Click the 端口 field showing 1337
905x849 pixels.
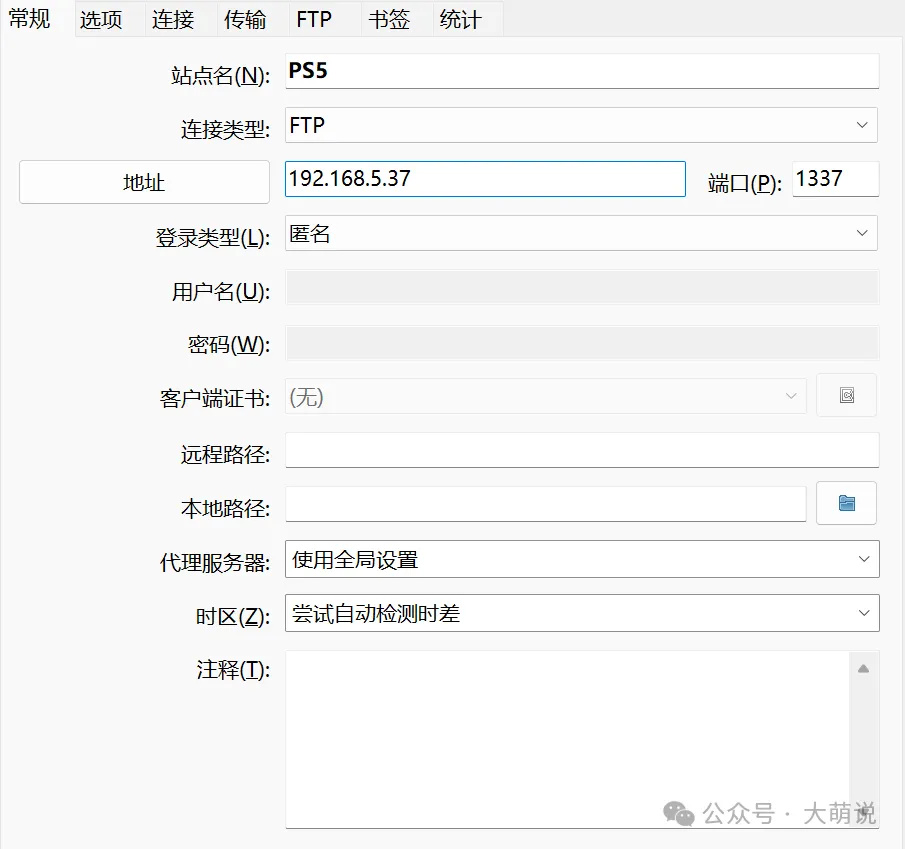tap(835, 179)
